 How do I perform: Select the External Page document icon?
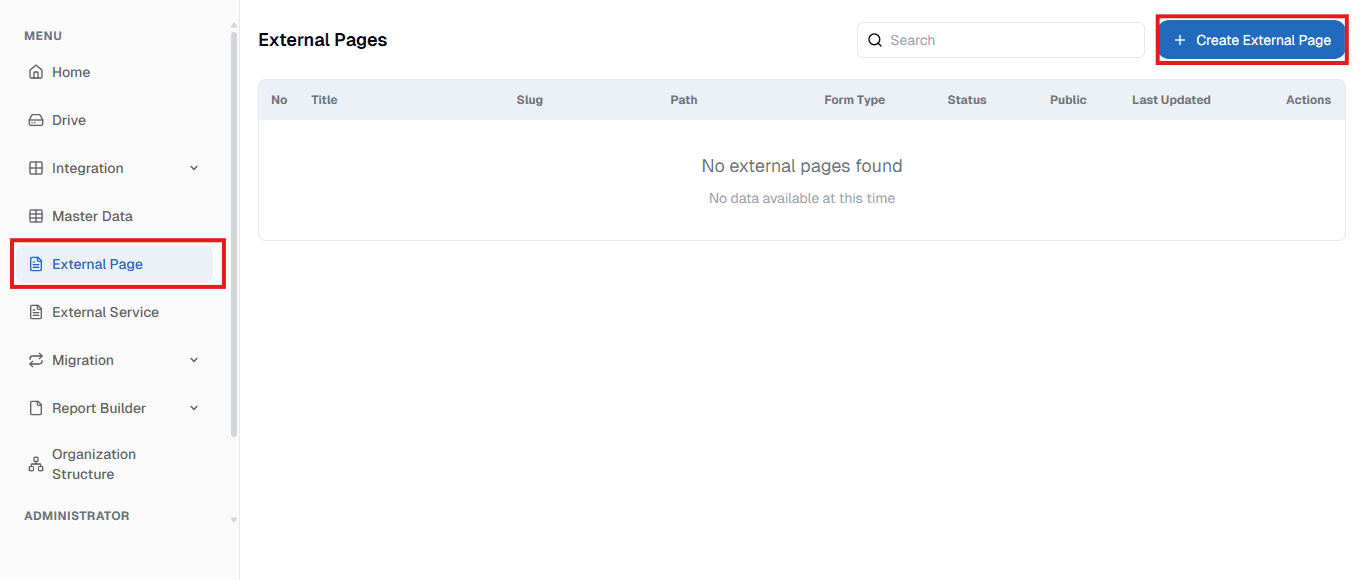click(x=35, y=264)
